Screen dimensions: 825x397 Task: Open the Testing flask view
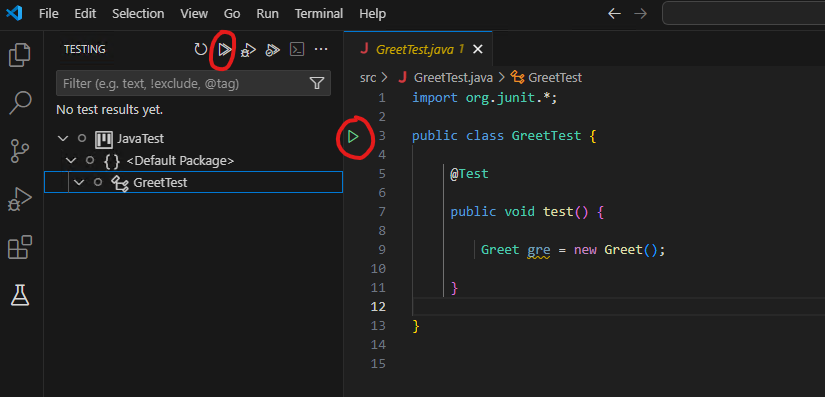pos(20,296)
